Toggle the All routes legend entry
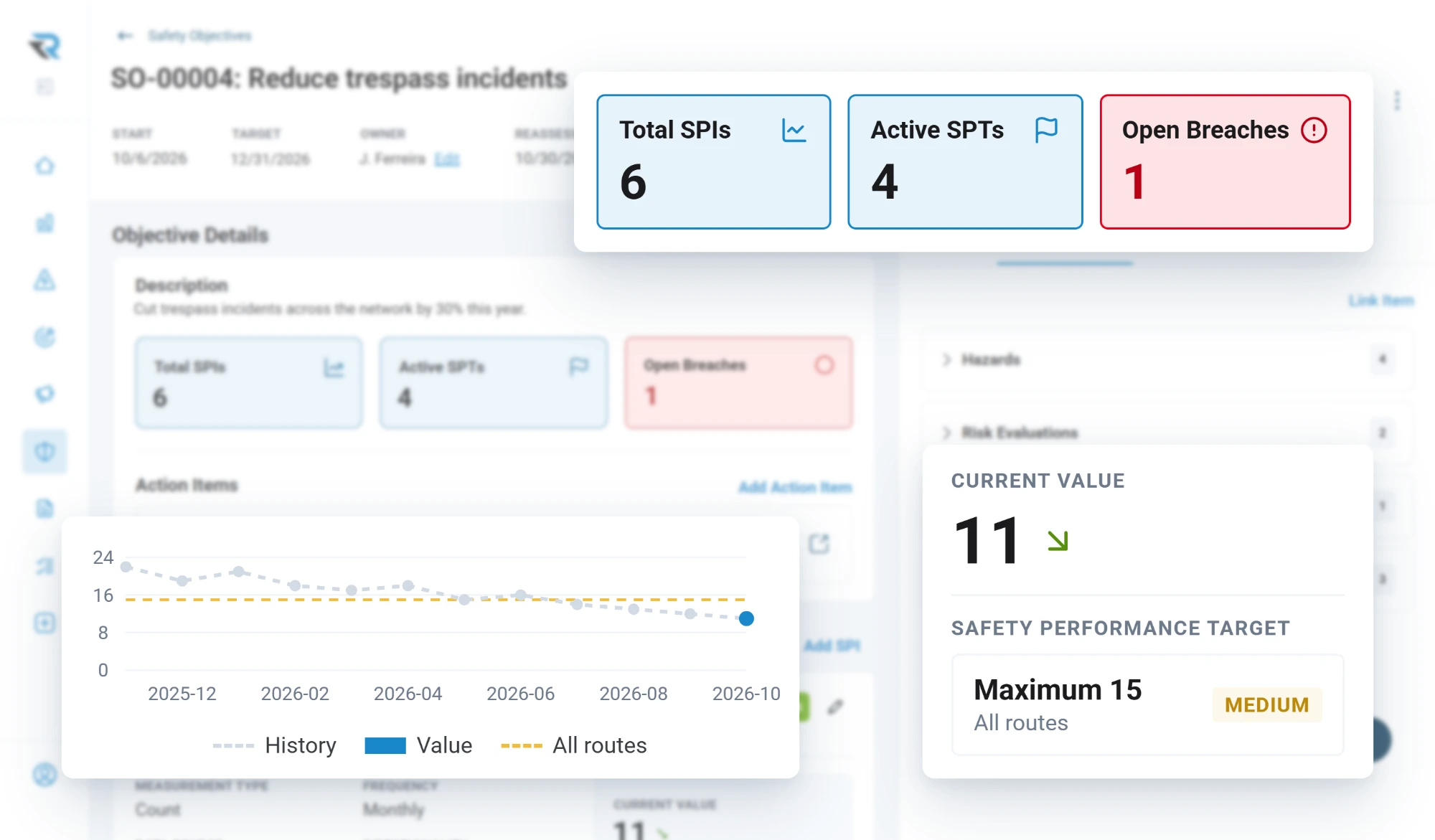The height and width of the screenshot is (840, 1435). 573,745
